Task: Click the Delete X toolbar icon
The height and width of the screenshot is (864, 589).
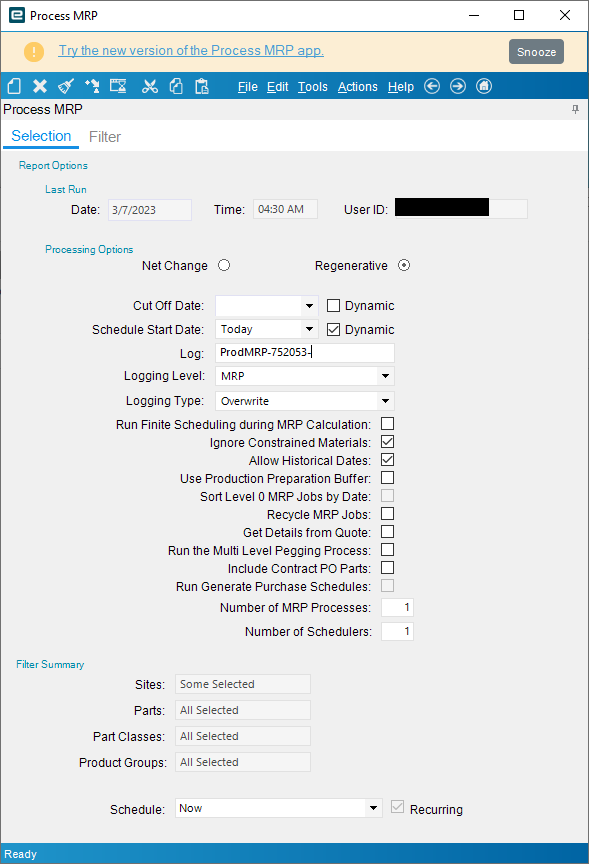Action: coord(40,86)
